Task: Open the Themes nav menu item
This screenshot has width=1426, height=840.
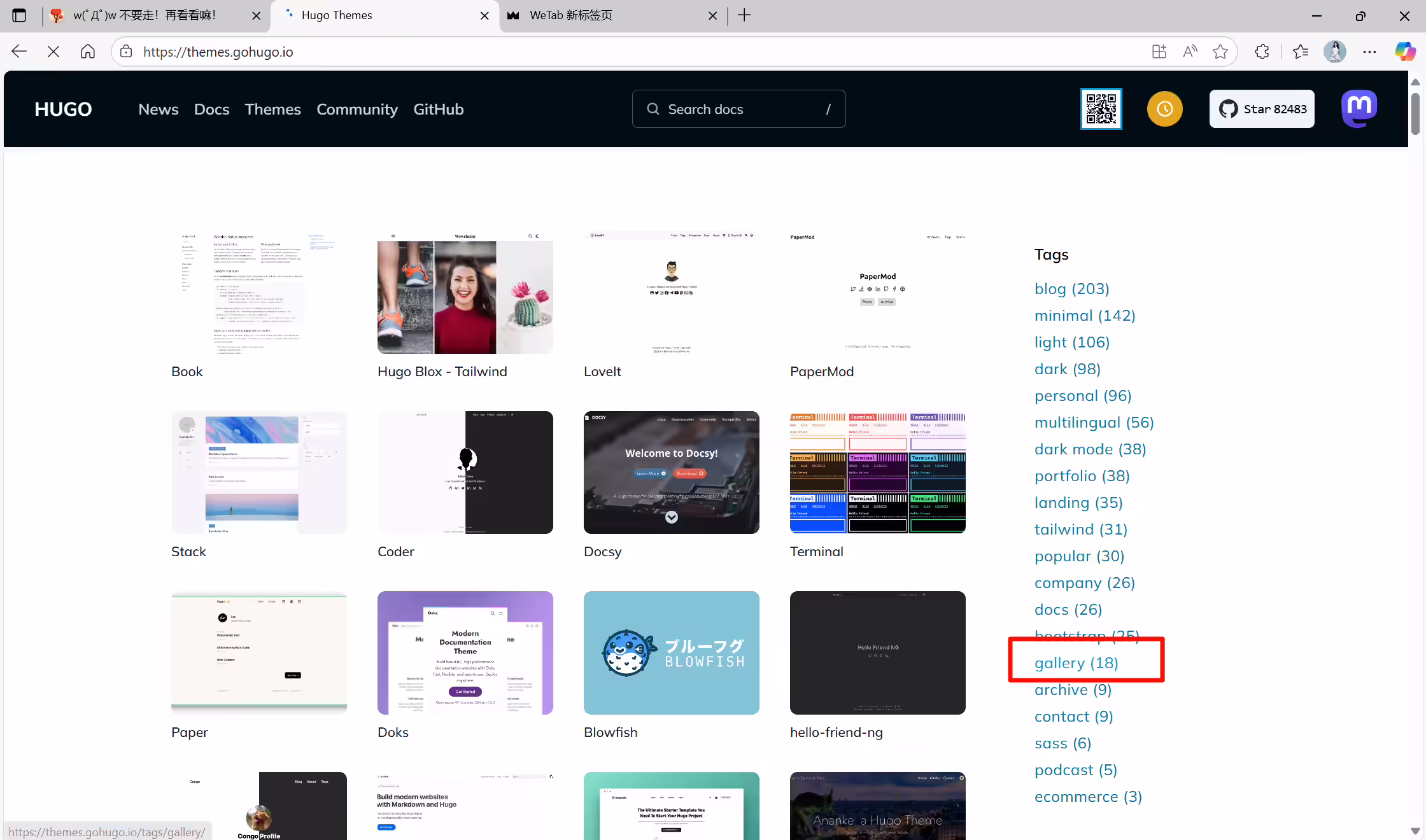Action: [x=272, y=109]
